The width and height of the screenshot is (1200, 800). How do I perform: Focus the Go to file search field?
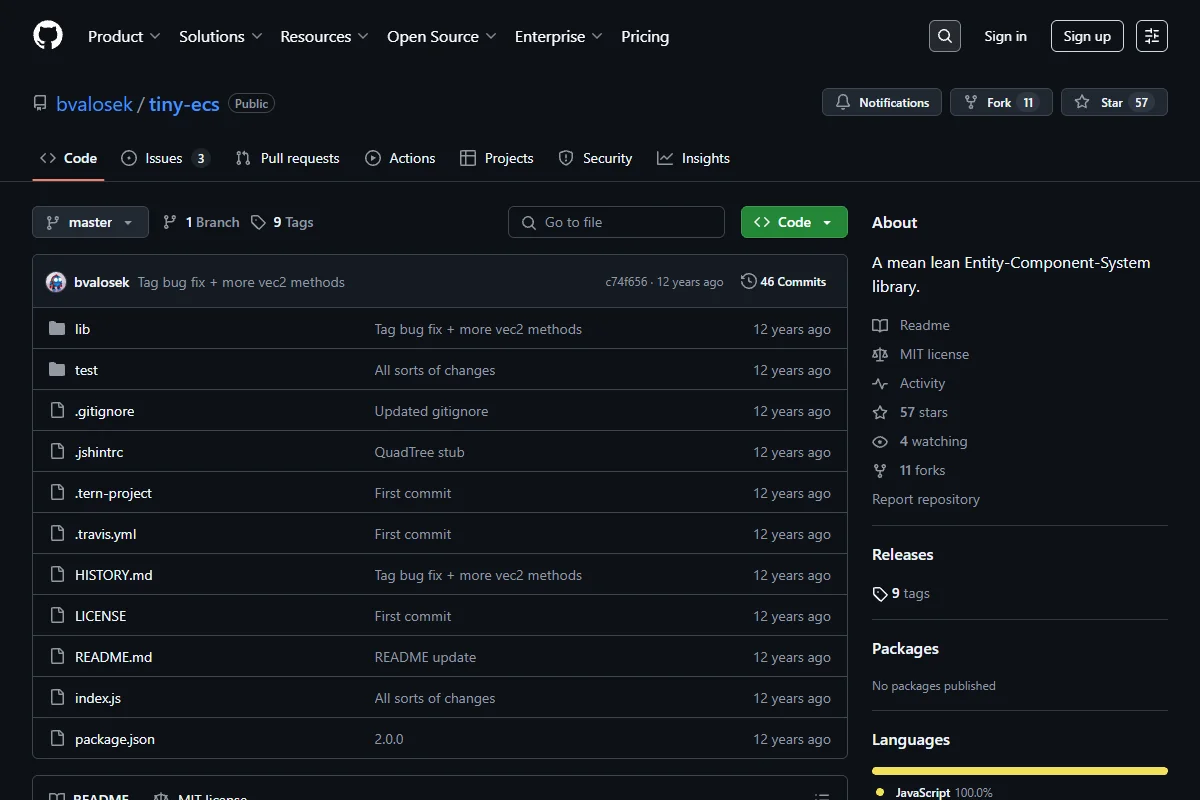(x=616, y=222)
